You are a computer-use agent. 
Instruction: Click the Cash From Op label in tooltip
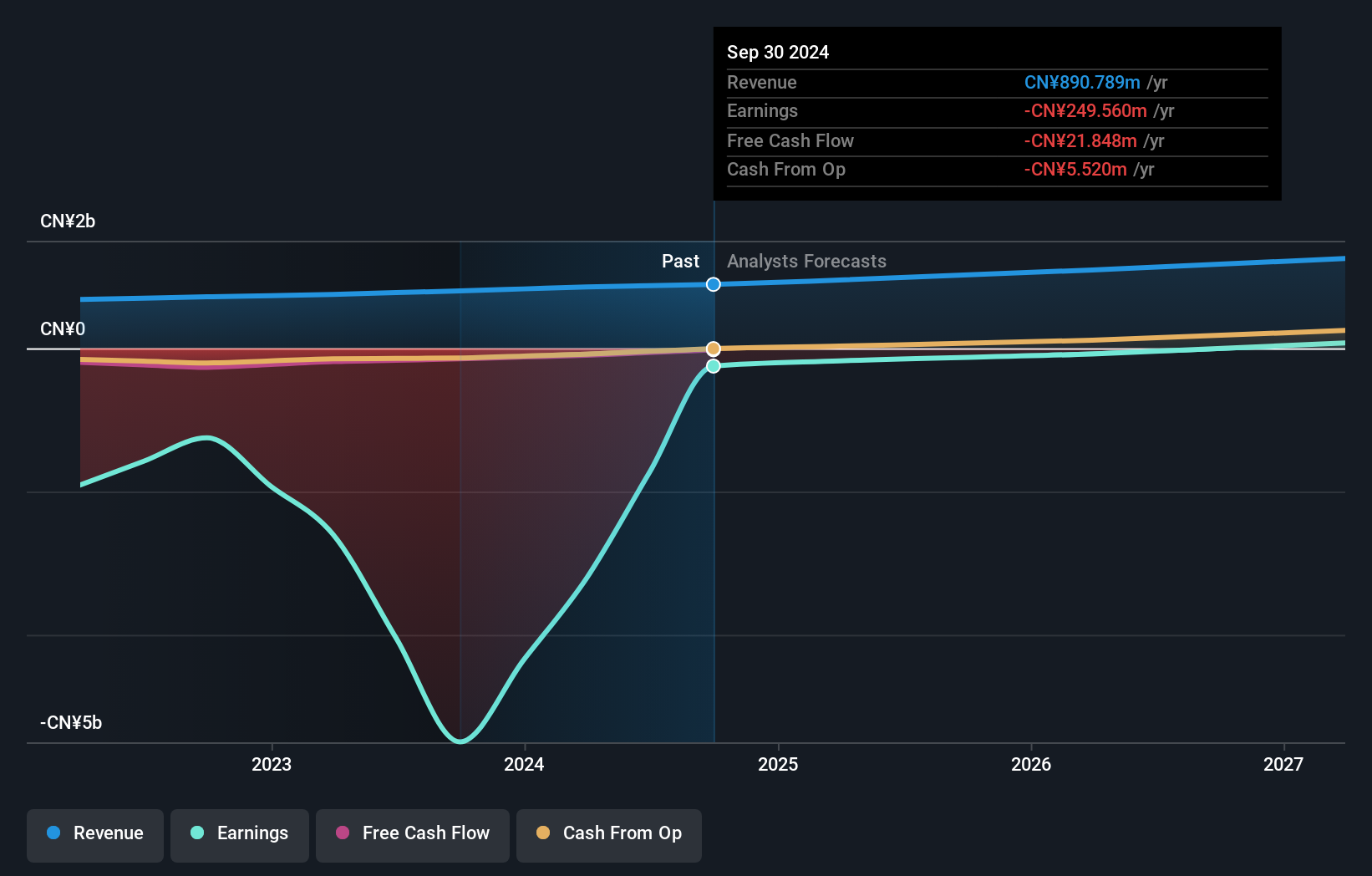click(x=786, y=169)
